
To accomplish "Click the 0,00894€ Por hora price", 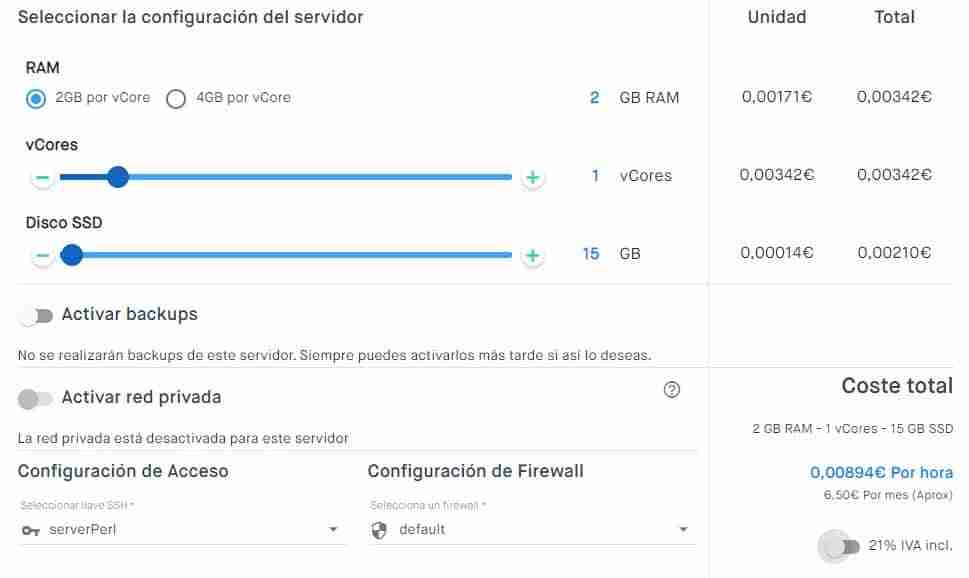I will [881, 472].
